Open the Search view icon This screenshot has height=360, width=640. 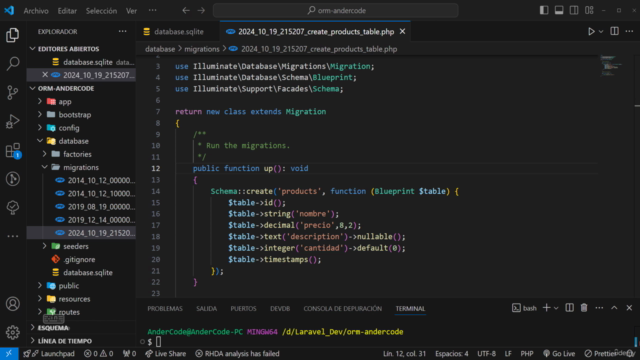click(x=13, y=63)
